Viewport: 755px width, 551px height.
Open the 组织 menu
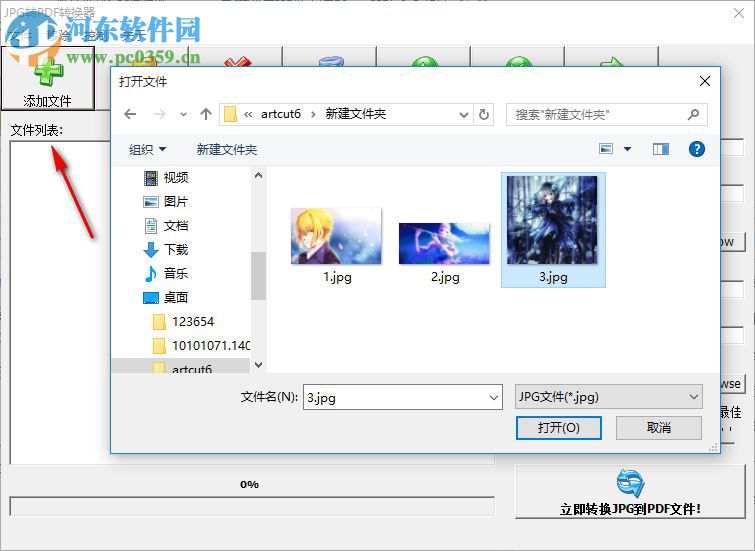[147, 149]
